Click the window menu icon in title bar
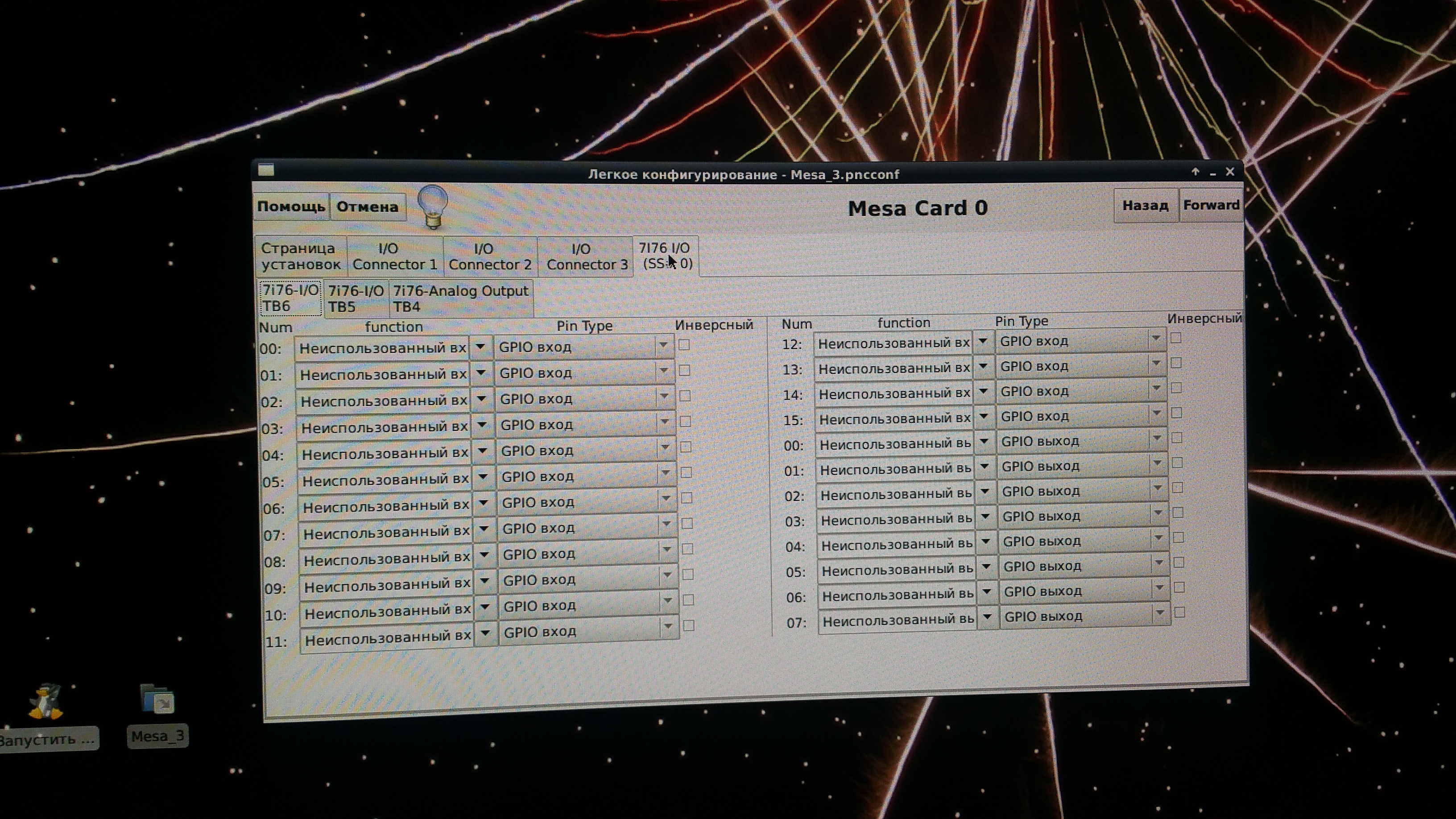This screenshot has height=819, width=1456. tap(266, 170)
